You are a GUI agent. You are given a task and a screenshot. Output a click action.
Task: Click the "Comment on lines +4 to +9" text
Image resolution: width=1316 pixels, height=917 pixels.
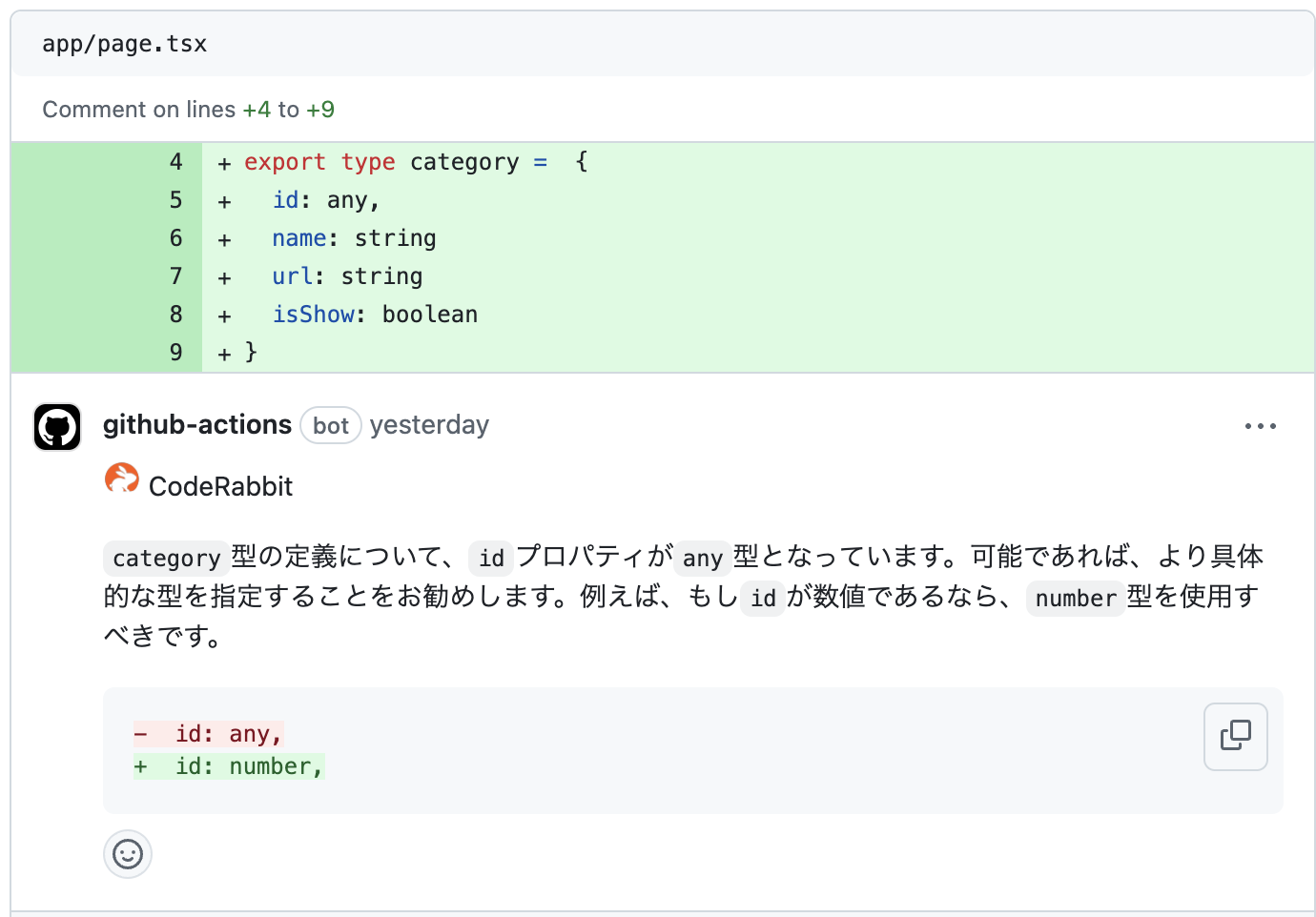coord(188,110)
